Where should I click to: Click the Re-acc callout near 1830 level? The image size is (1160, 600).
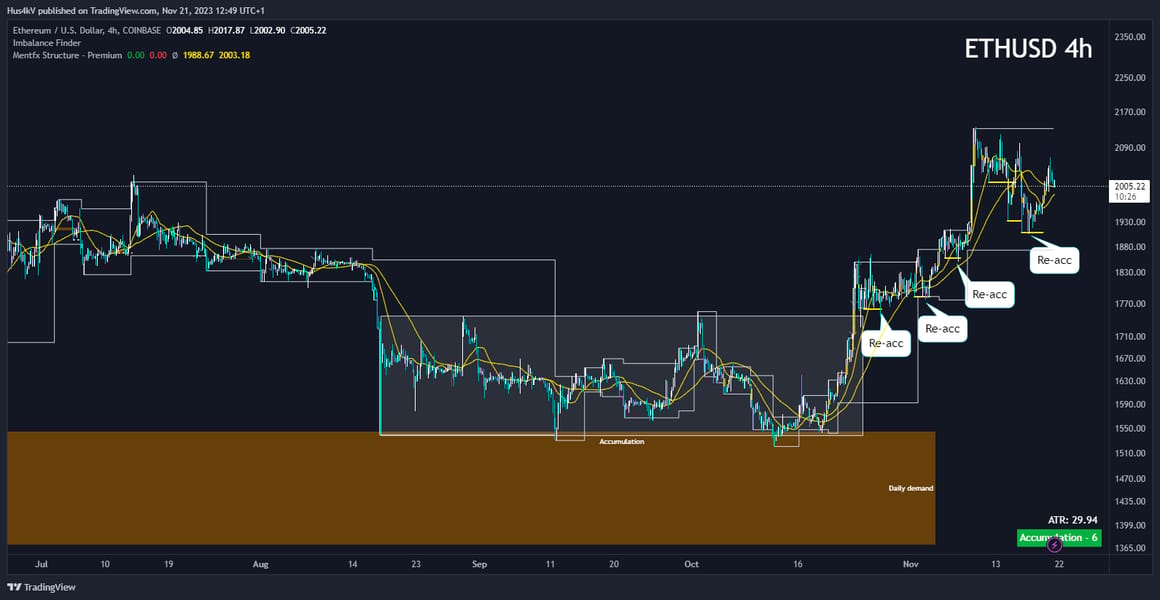(989, 294)
